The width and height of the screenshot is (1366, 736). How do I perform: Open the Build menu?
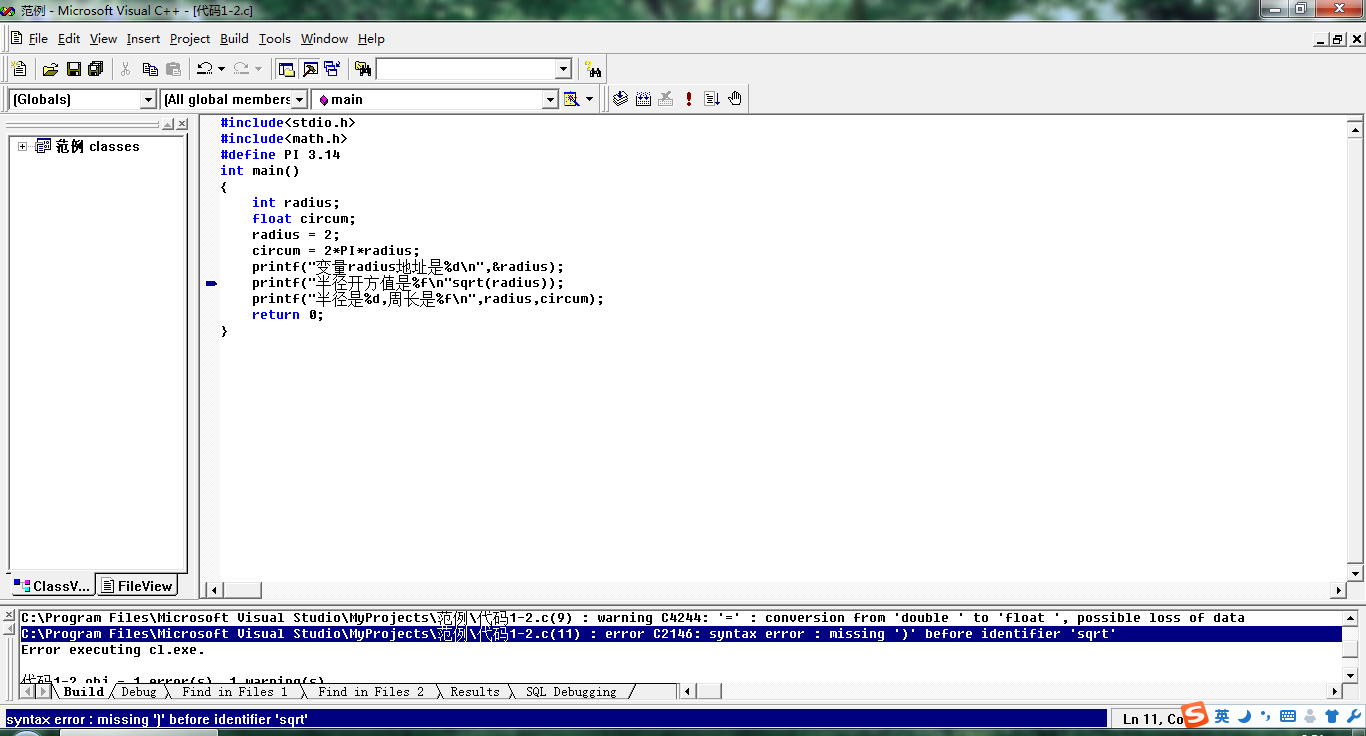[234, 38]
